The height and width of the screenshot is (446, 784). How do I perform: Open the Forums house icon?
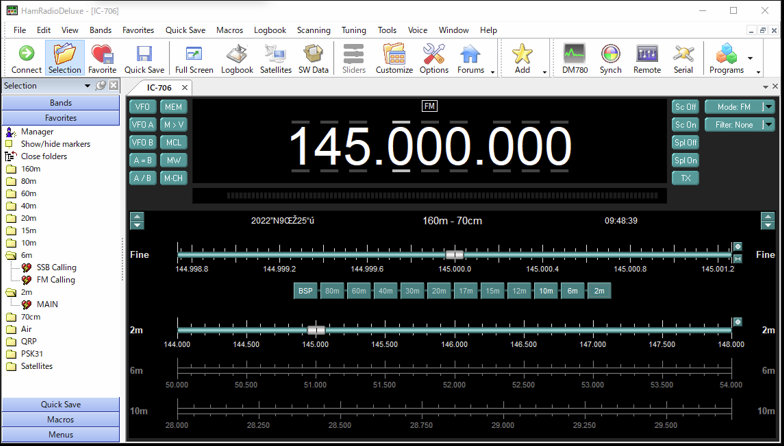[x=470, y=58]
